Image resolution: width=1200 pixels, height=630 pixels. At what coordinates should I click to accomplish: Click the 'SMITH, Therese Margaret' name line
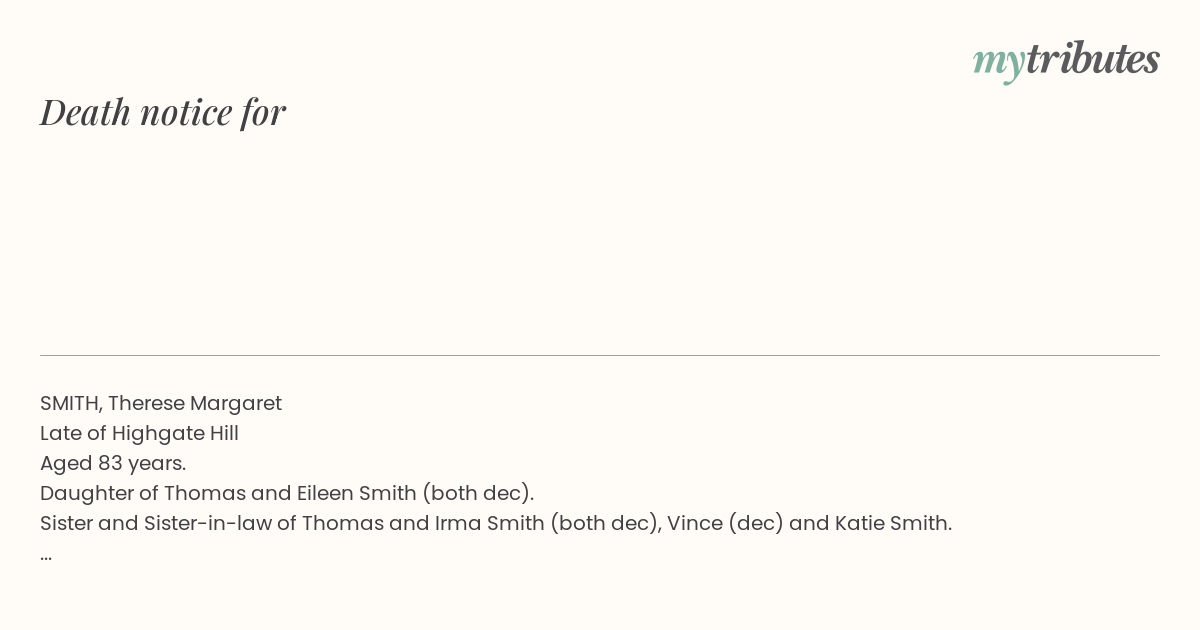[x=161, y=403]
